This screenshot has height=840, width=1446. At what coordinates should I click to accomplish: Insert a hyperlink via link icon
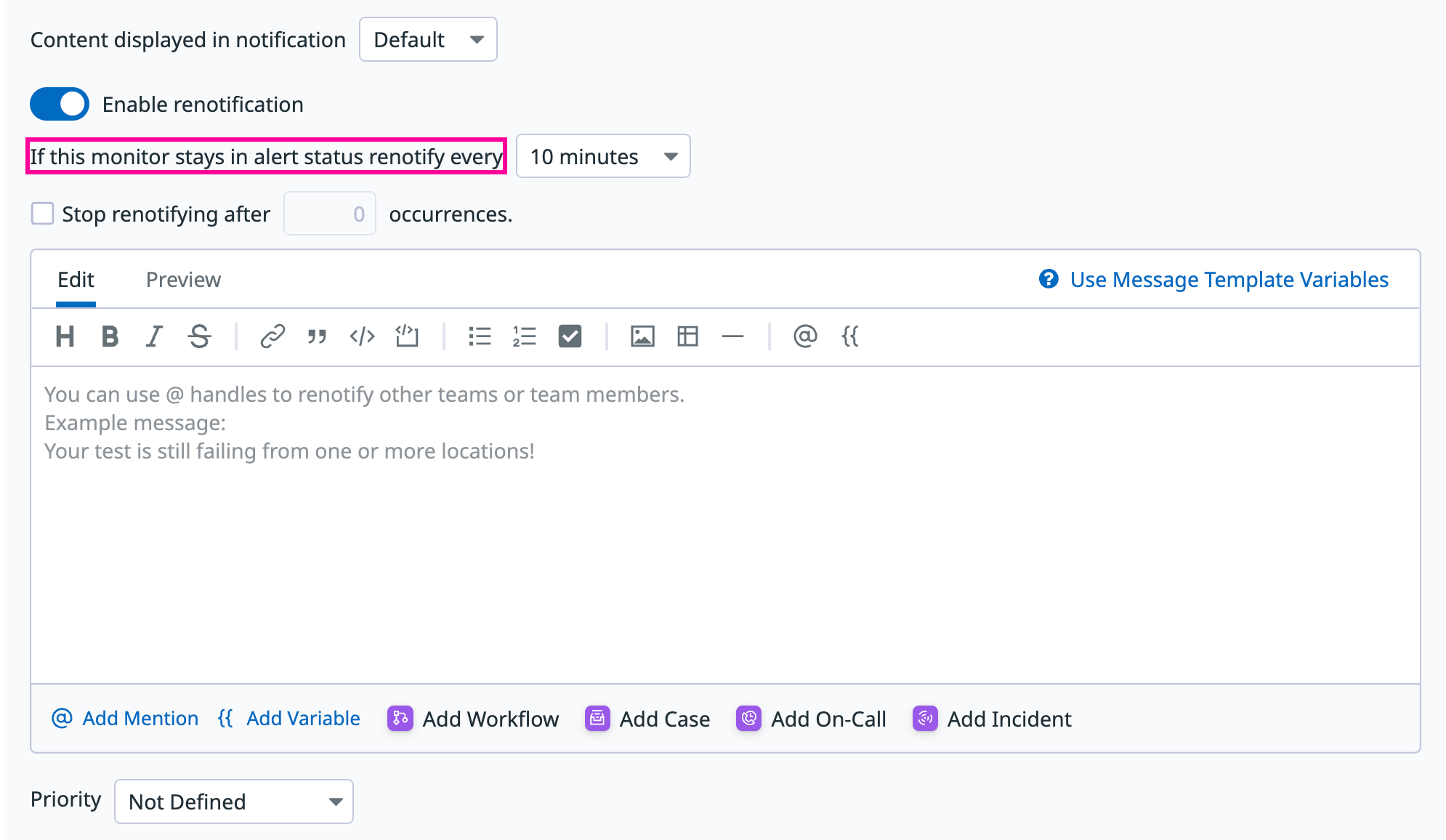click(272, 336)
